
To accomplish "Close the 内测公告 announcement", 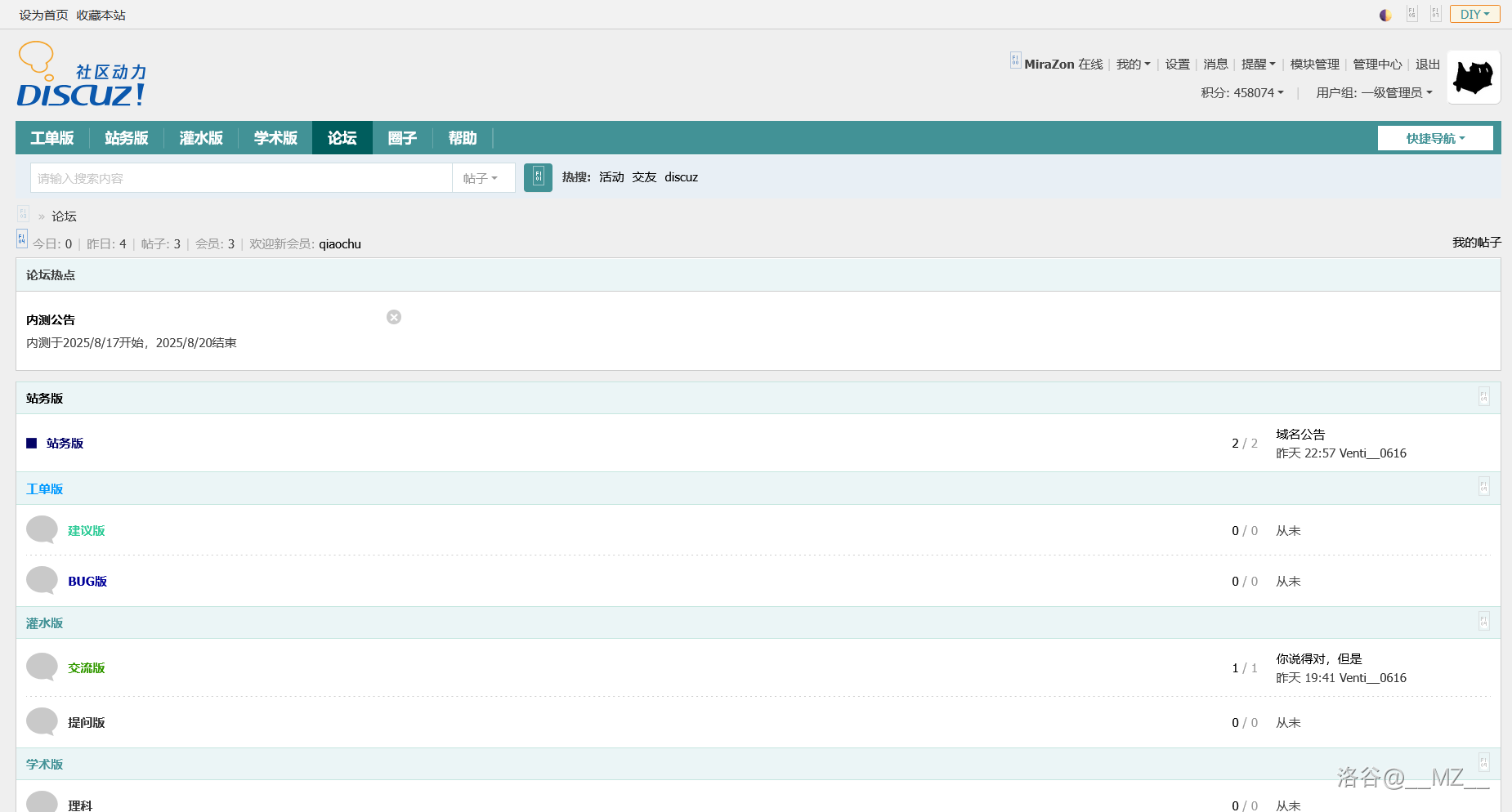I will pyautogui.click(x=394, y=317).
